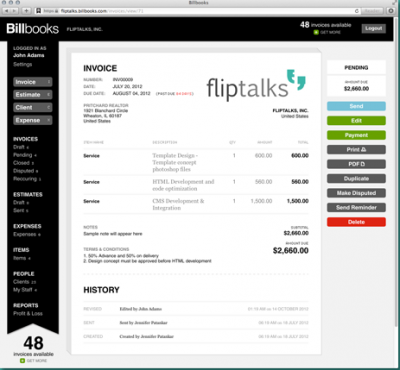Click the Make Disputed button

[x=356, y=193]
